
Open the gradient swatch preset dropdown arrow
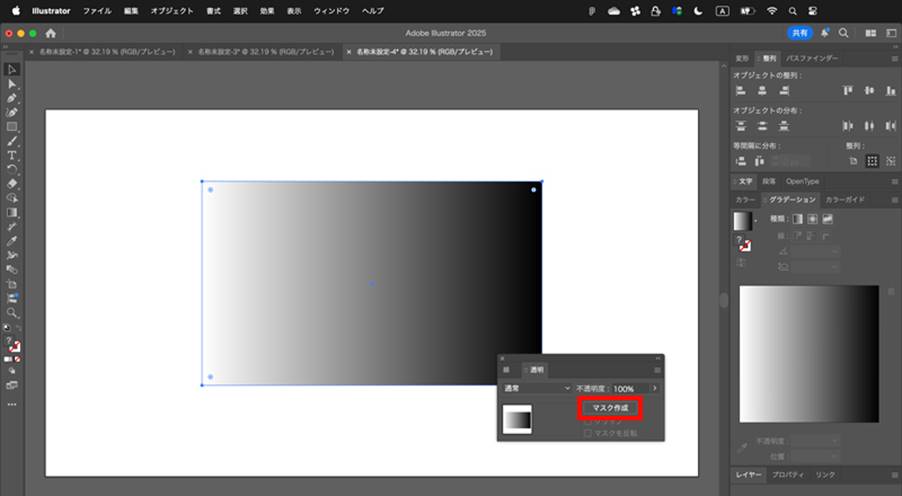[756, 221]
